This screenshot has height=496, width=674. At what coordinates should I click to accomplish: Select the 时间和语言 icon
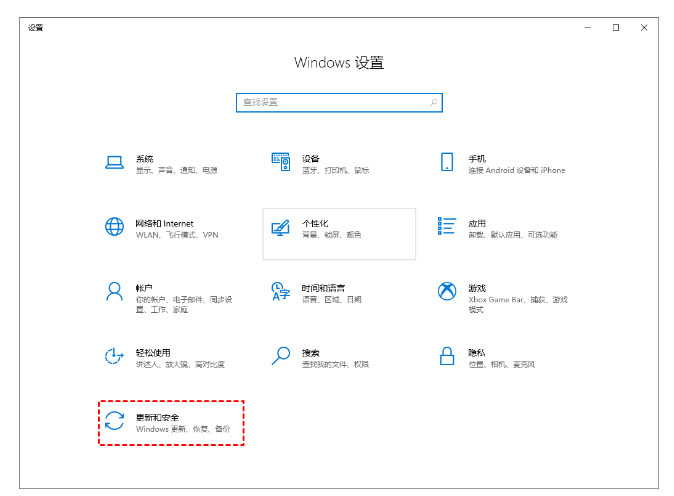click(281, 291)
